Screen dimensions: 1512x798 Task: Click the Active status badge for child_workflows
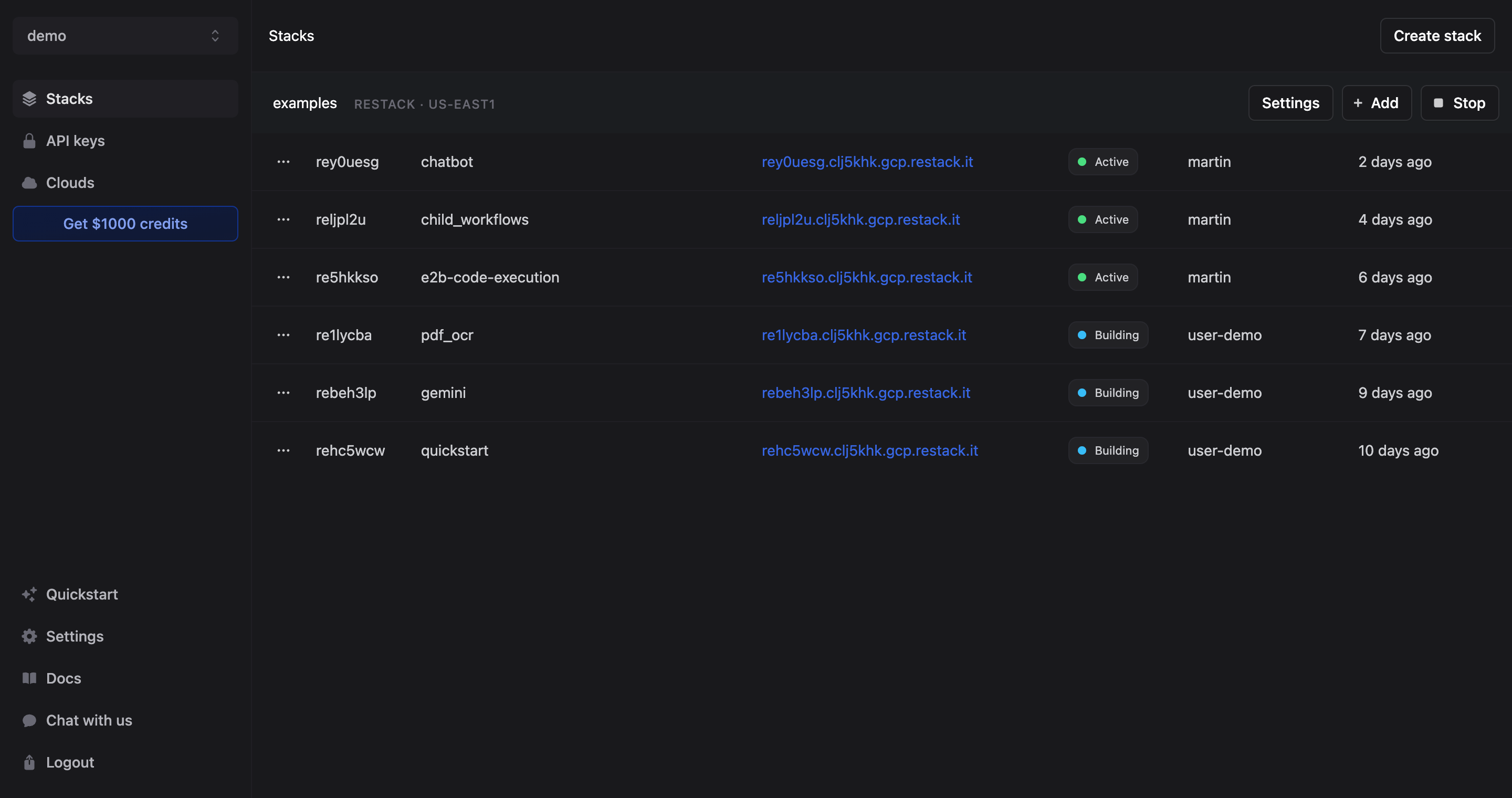pos(1102,219)
